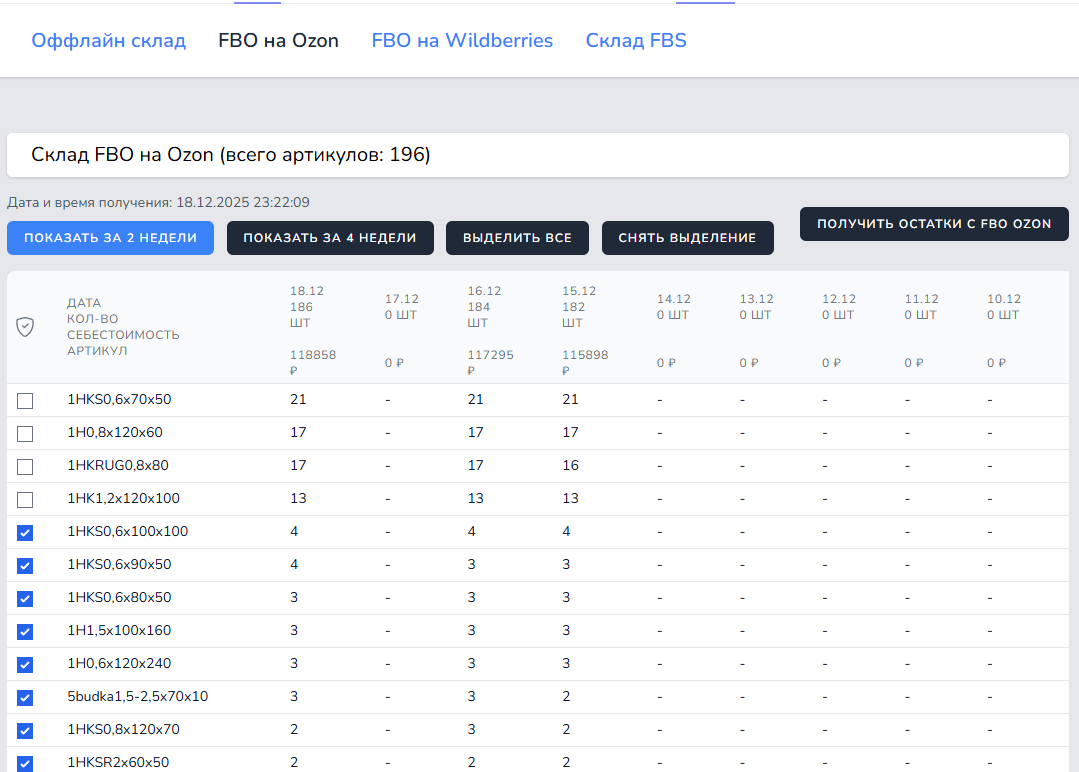This screenshot has height=772, width=1079.
Task: Click Получить остатки с FBO Ozon
Action: coord(934,224)
